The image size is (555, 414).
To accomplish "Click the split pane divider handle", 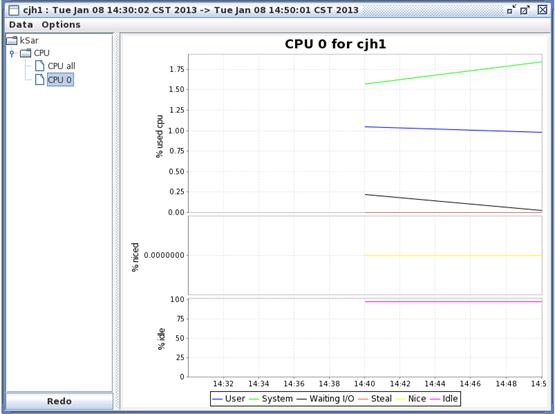I will coord(116,222).
